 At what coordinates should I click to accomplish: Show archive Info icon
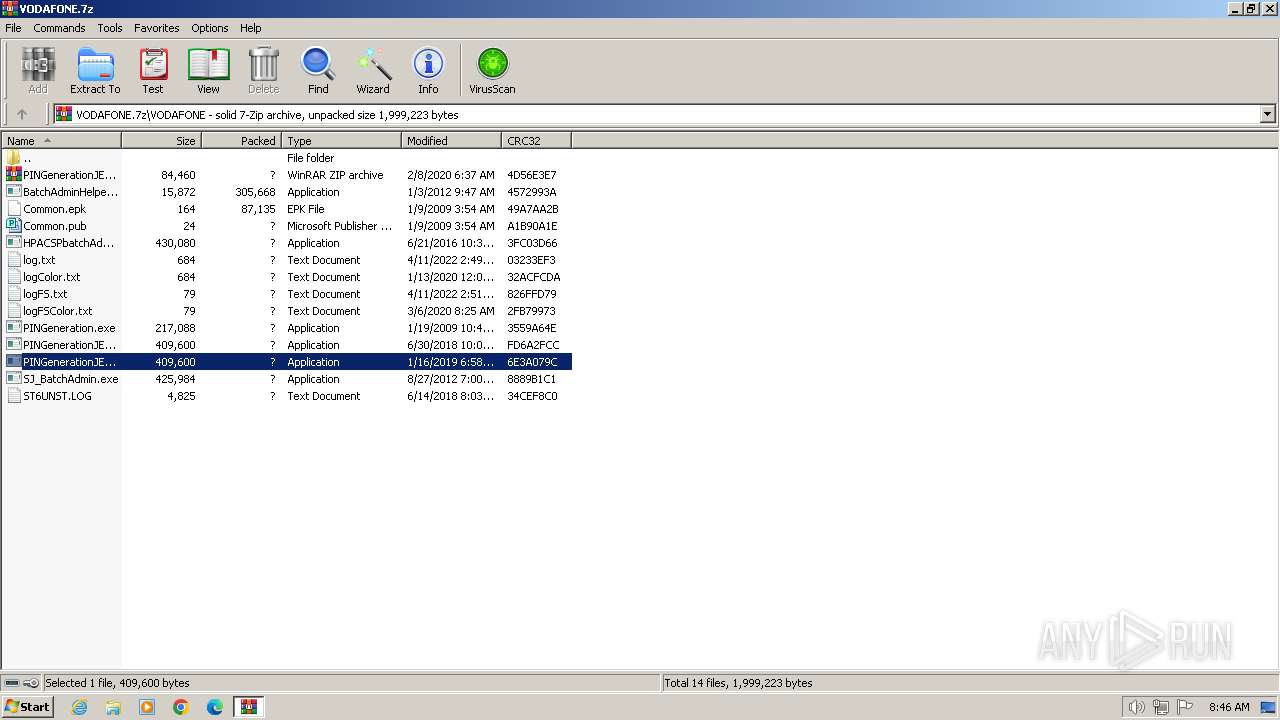428,71
